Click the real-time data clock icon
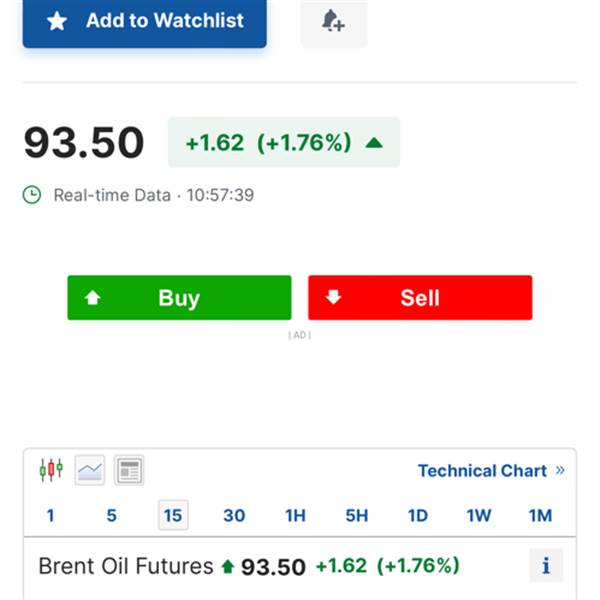This screenshot has width=600, height=600. click(32, 195)
